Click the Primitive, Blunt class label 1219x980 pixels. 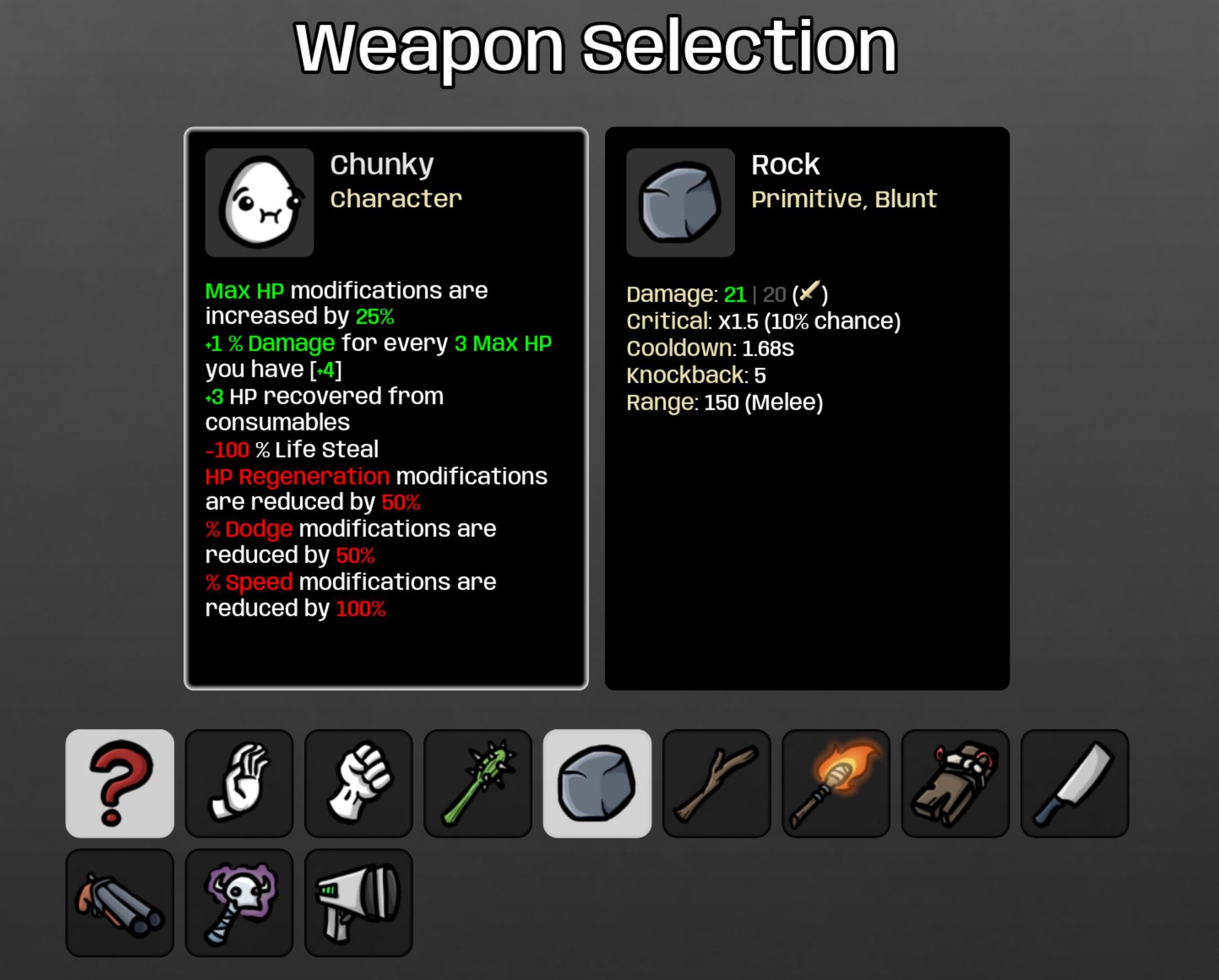(x=844, y=199)
